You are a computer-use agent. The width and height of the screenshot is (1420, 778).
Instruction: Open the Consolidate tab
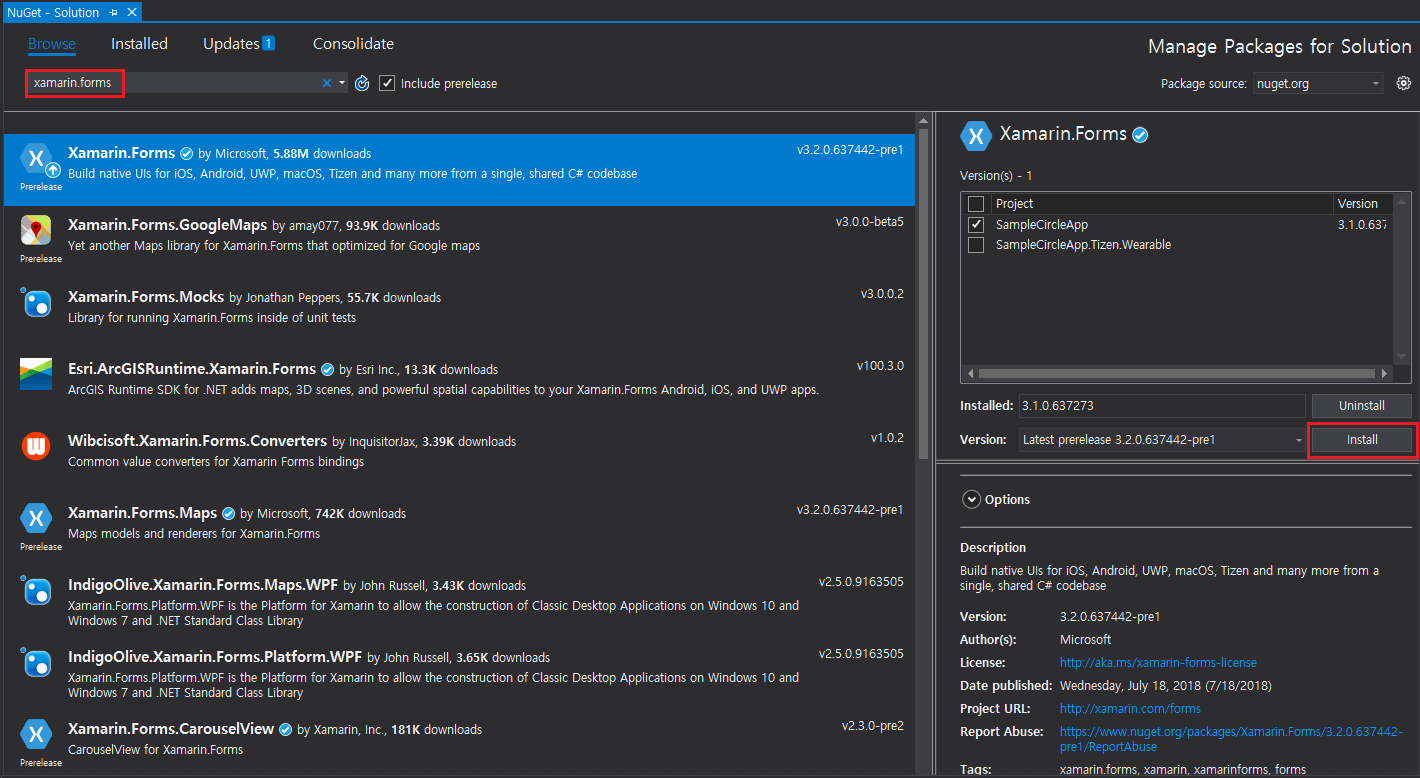[x=353, y=44]
